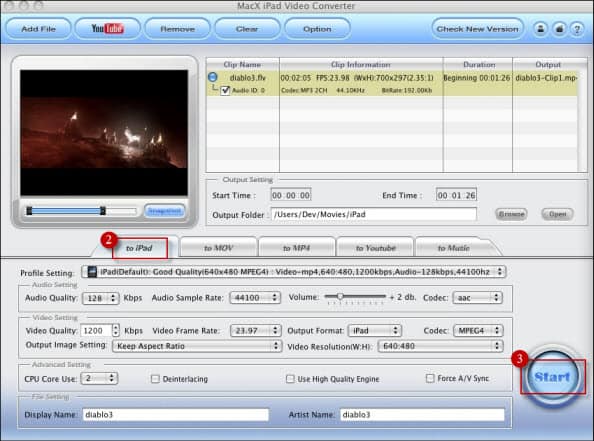Clear the clip list
Viewport: 594px width, 441px height.
(247, 29)
